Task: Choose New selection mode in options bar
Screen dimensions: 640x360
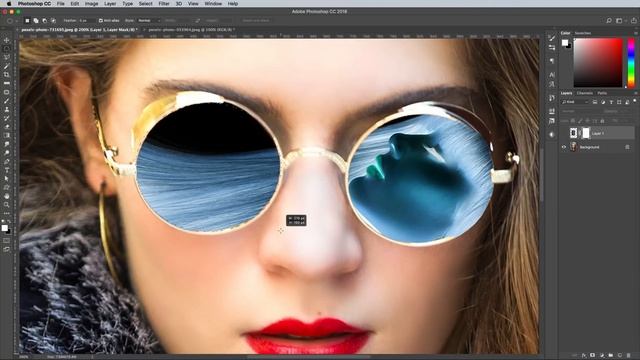Action: point(27,20)
